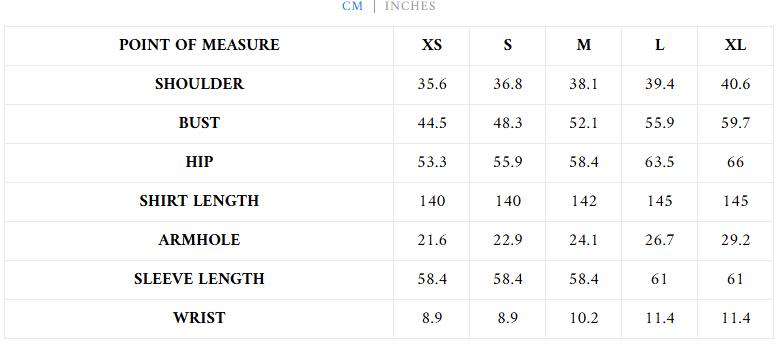Select the SLEEVE LENGTH row label
Viewport: 779px width, 360px height.
coord(199,279)
